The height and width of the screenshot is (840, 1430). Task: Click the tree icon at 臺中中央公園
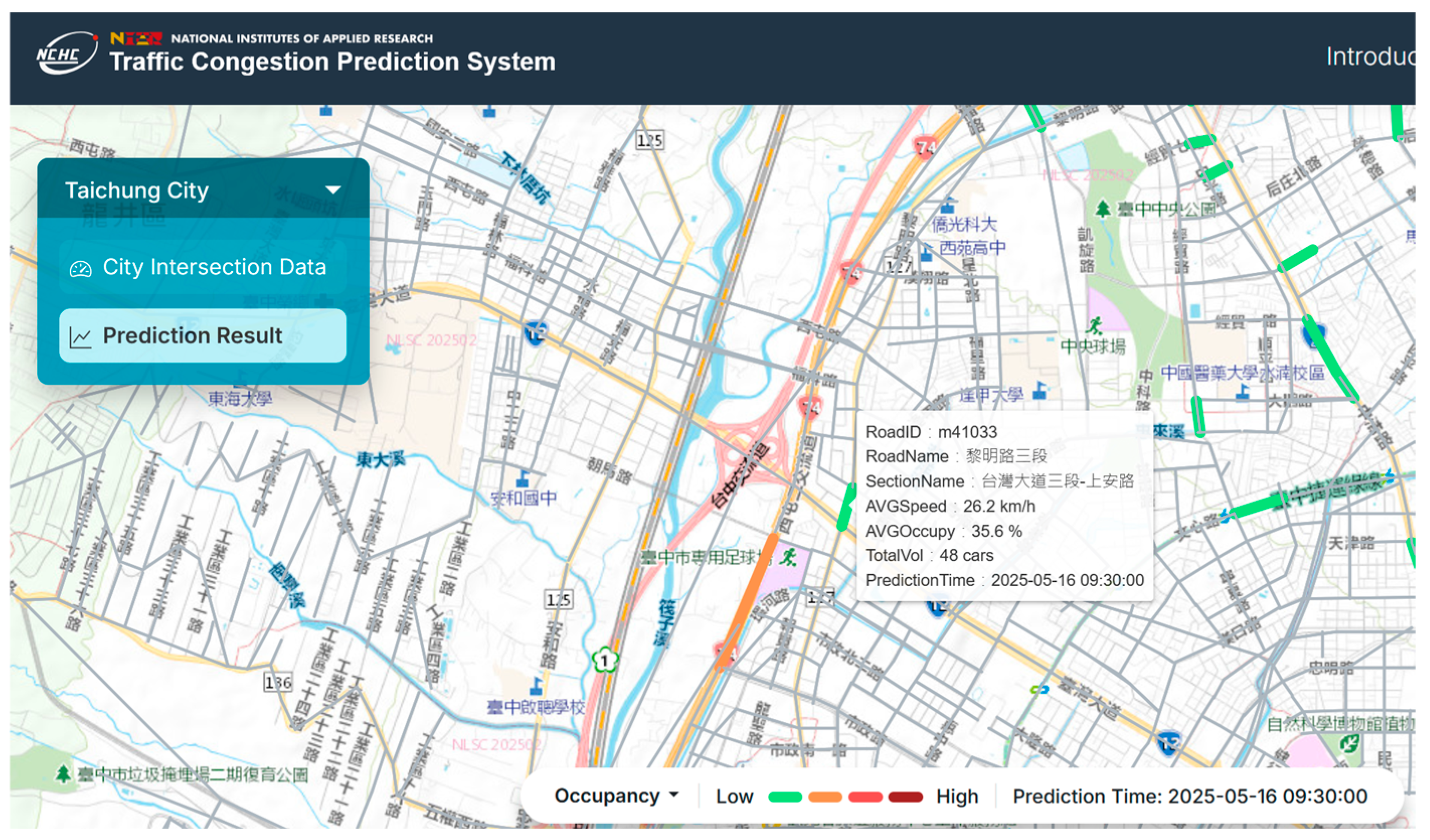pos(1103,209)
